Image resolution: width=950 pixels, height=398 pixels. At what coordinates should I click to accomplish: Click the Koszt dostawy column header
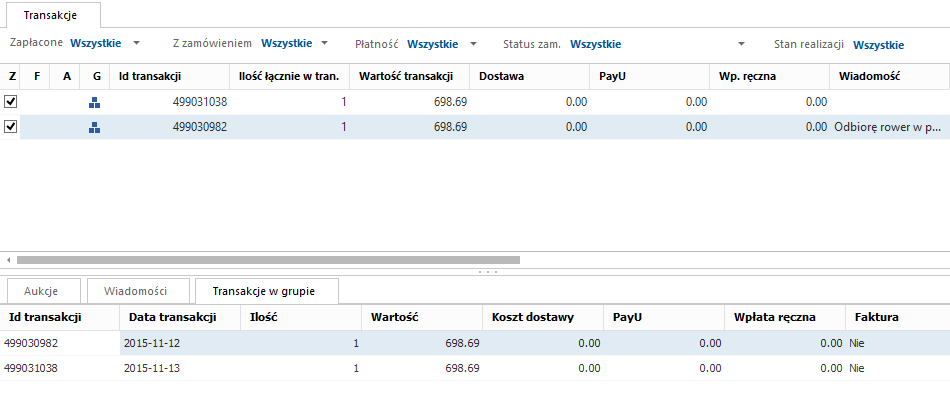click(543, 317)
